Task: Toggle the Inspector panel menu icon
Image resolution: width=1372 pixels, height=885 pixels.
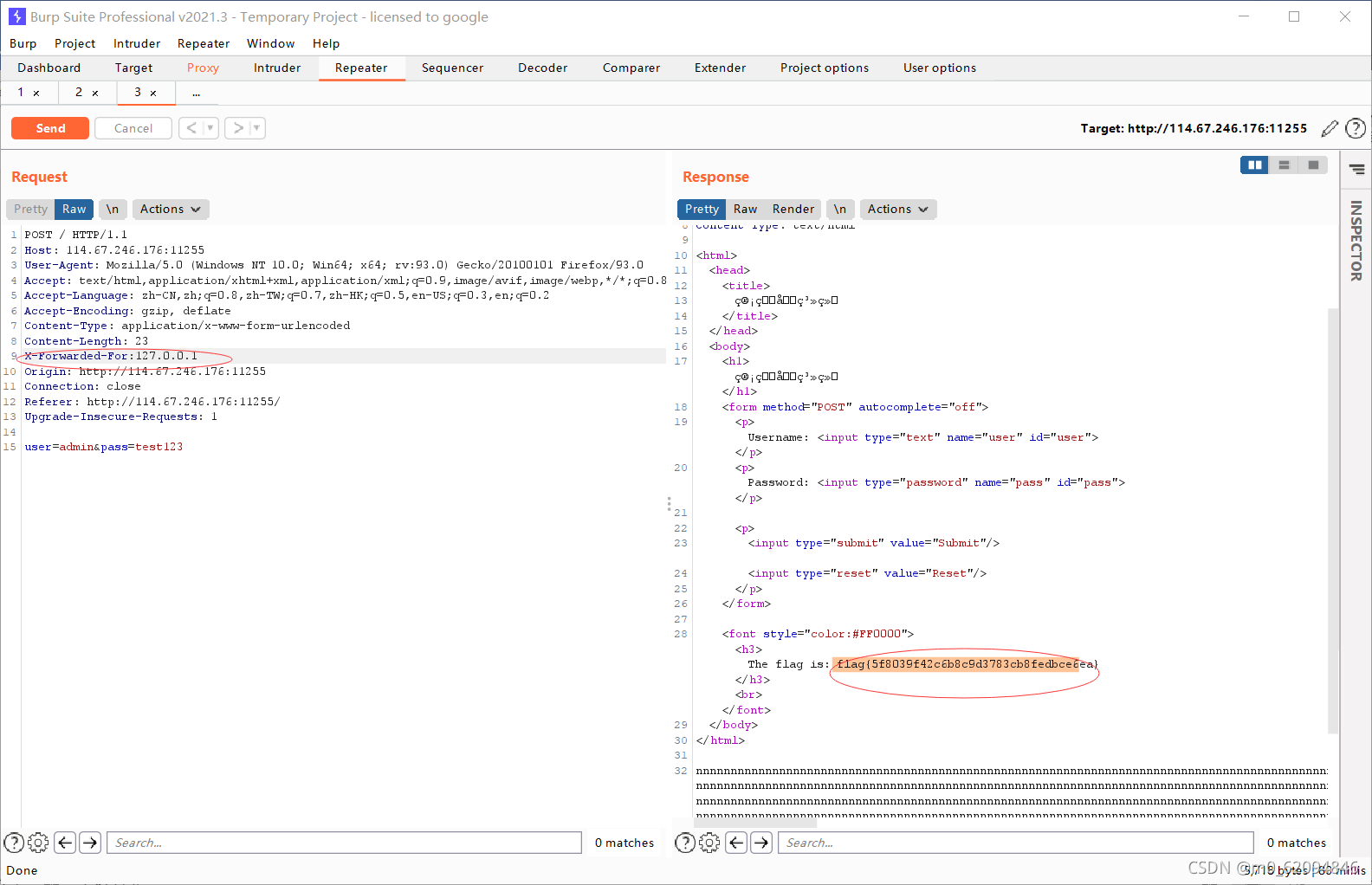Action: [1356, 170]
